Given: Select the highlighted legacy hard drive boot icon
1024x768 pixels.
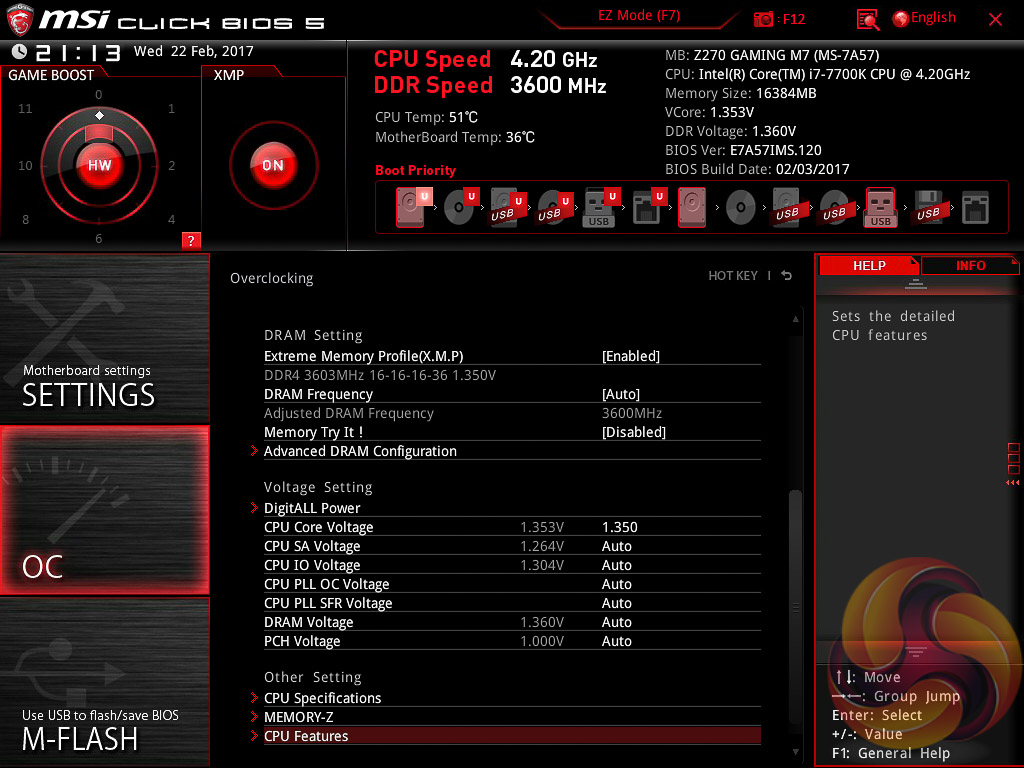Looking at the screenshot, I should [x=692, y=208].
